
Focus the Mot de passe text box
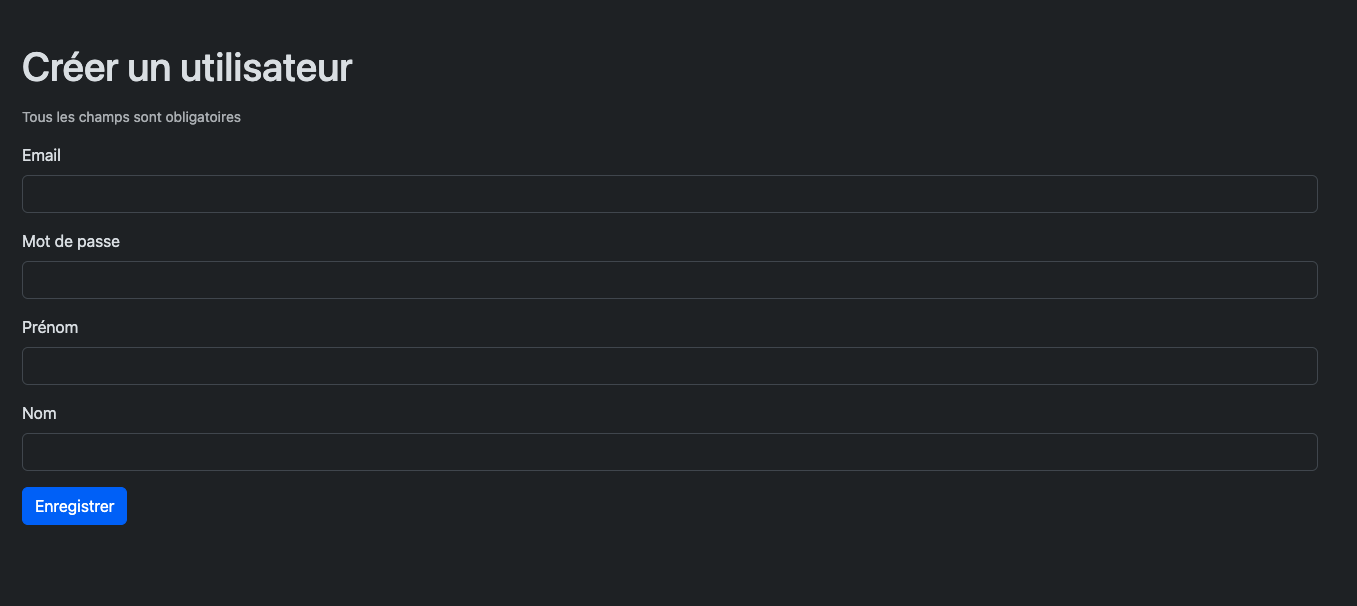(669, 280)
